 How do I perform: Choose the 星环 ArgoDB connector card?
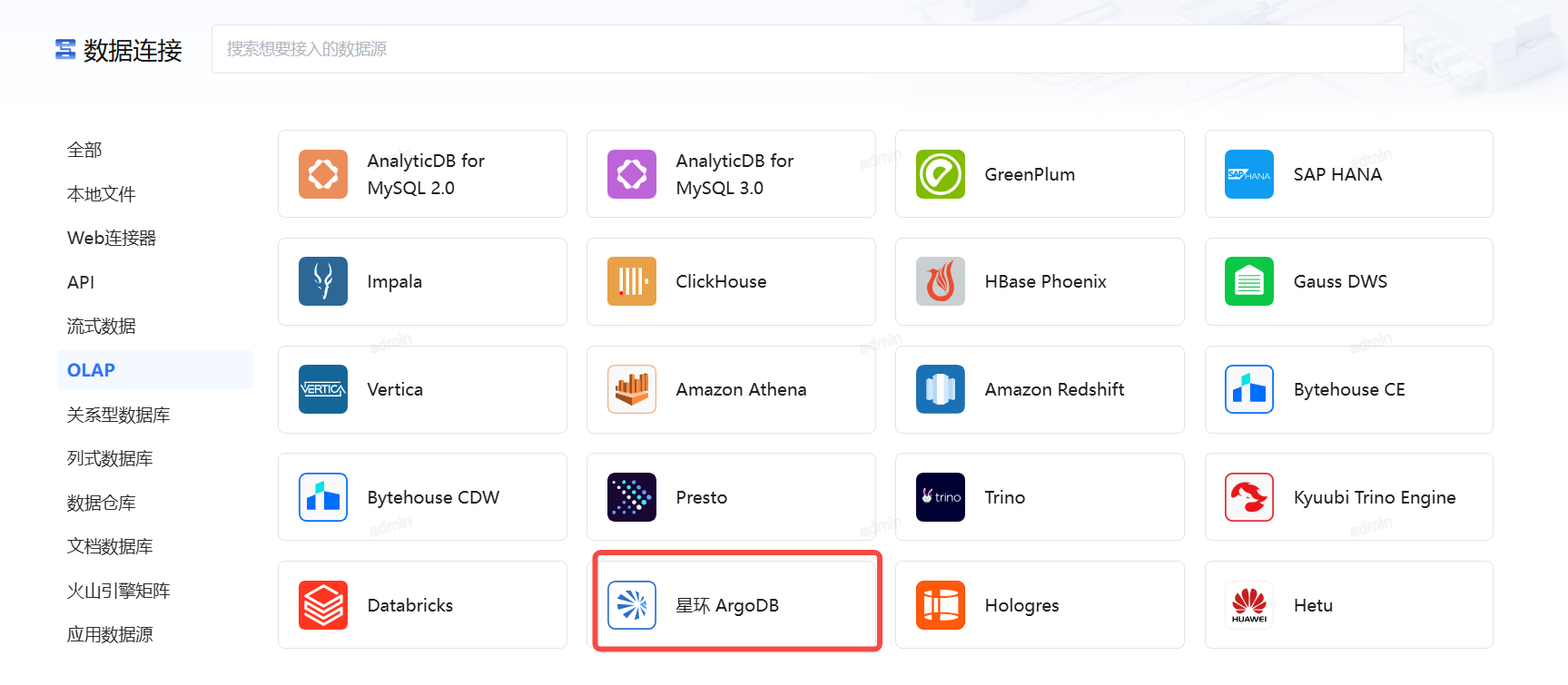[x=735, y=604]
